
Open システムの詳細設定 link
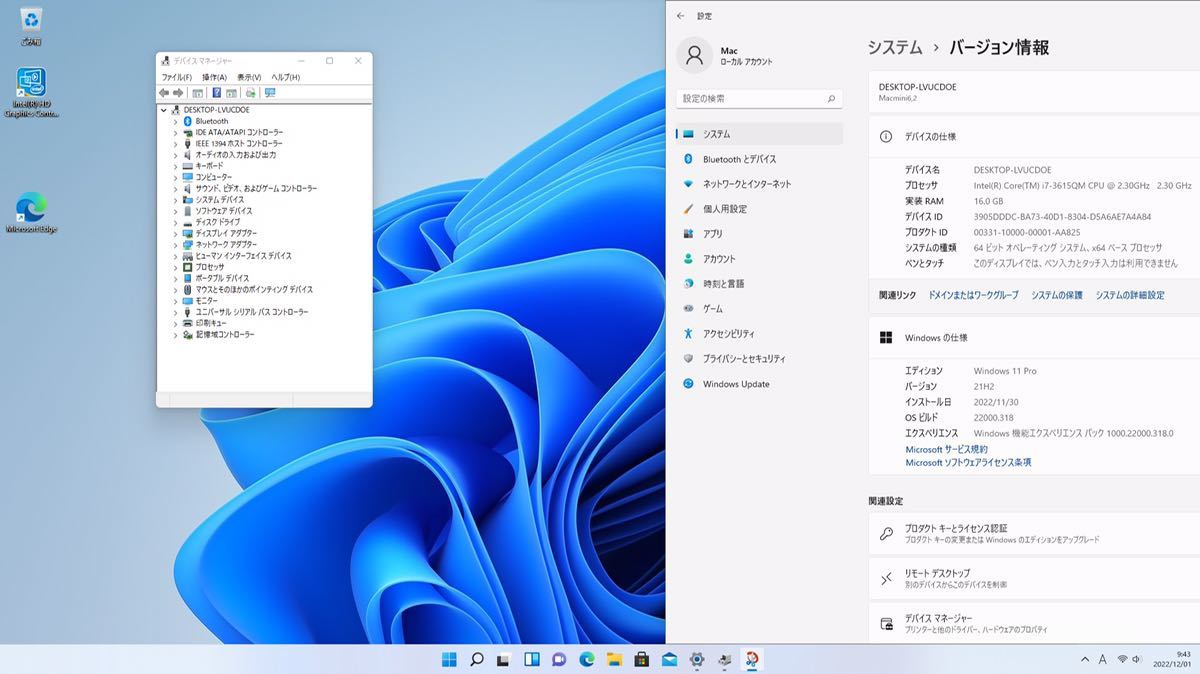click(1129, 295)
